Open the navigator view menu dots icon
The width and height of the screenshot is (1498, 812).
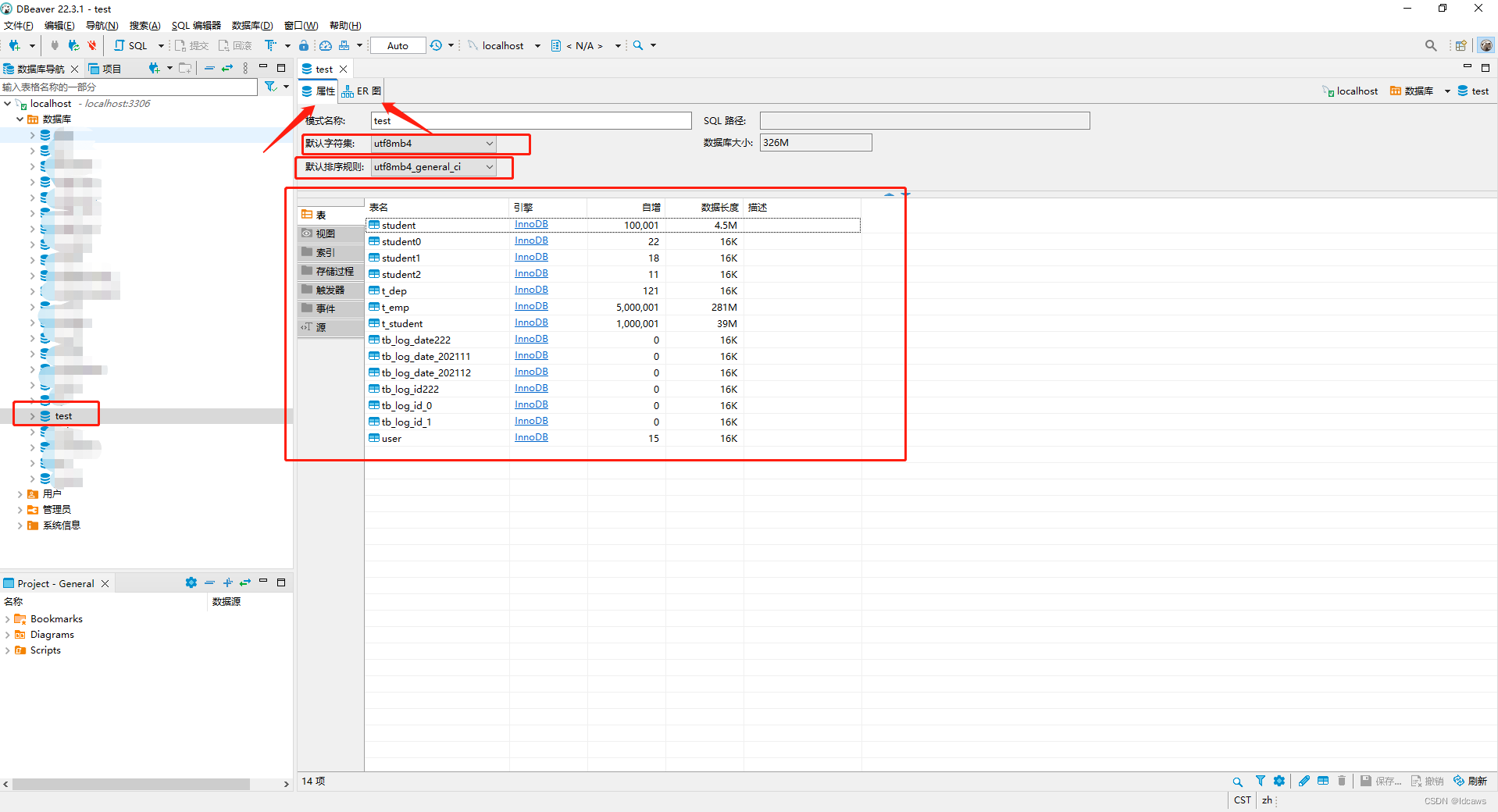[x=245, y=68]
